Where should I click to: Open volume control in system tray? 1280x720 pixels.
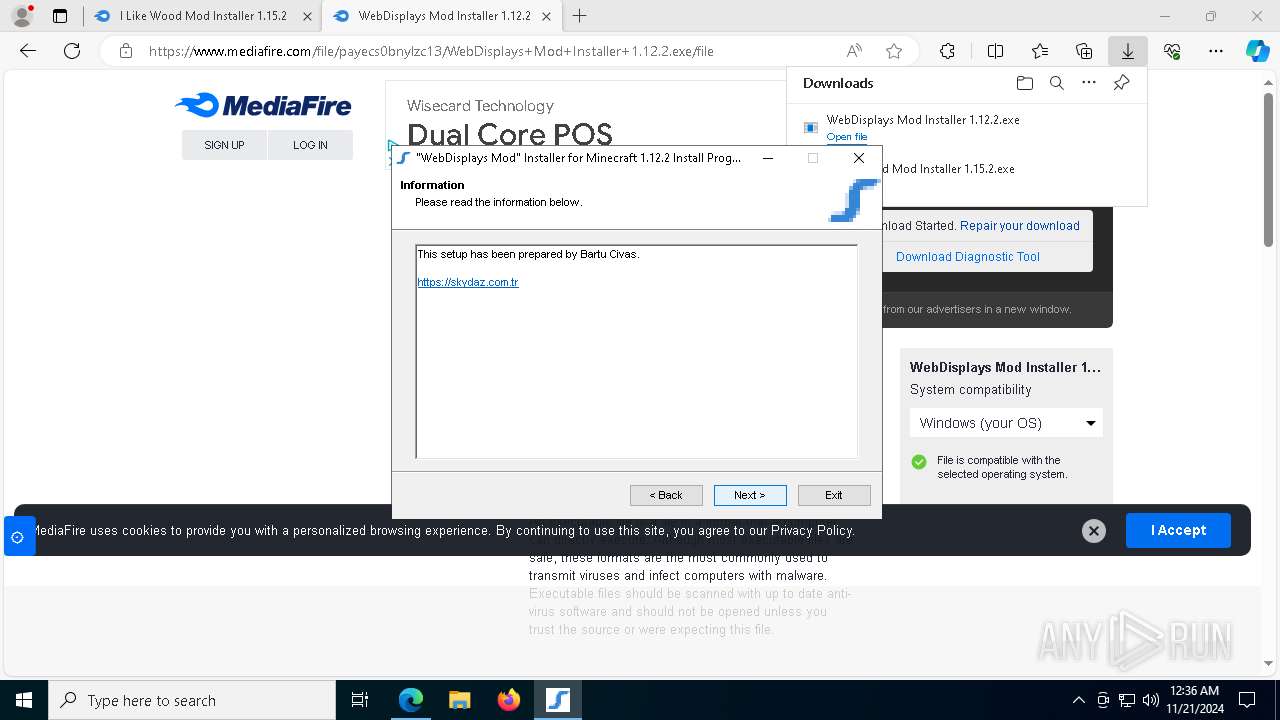click(1150, 700)
